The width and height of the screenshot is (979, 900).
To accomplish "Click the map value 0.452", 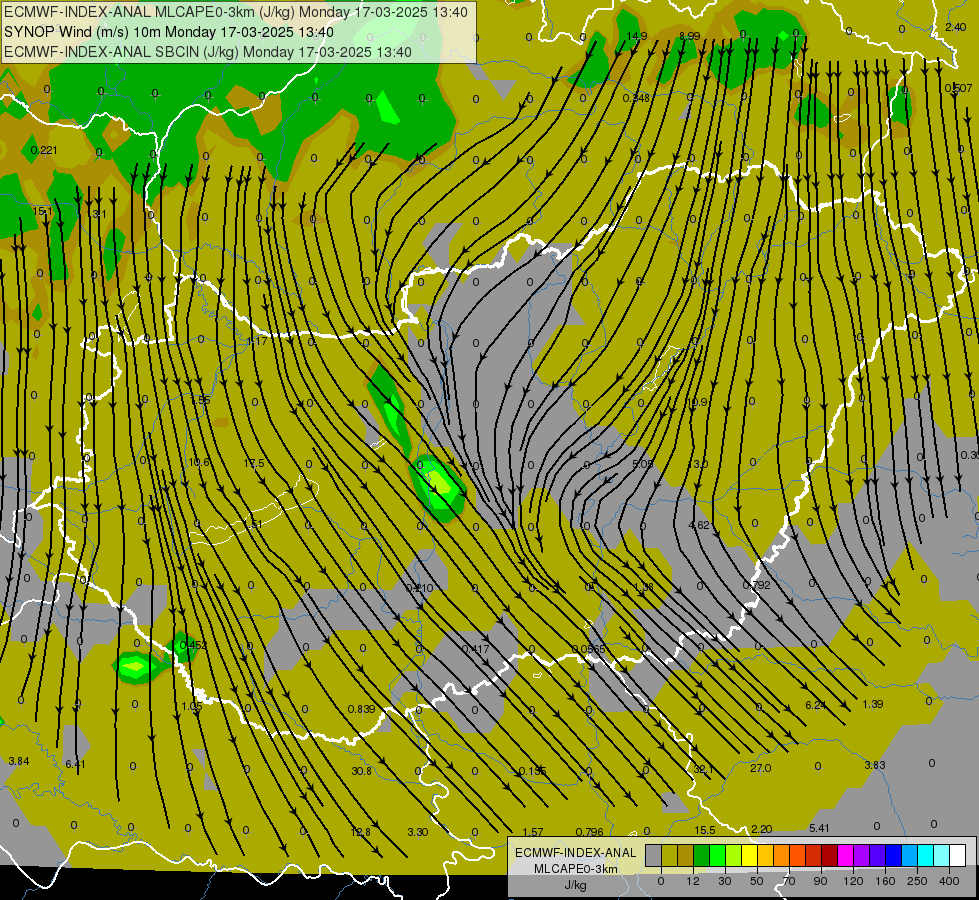I will (x=193, y=645).
